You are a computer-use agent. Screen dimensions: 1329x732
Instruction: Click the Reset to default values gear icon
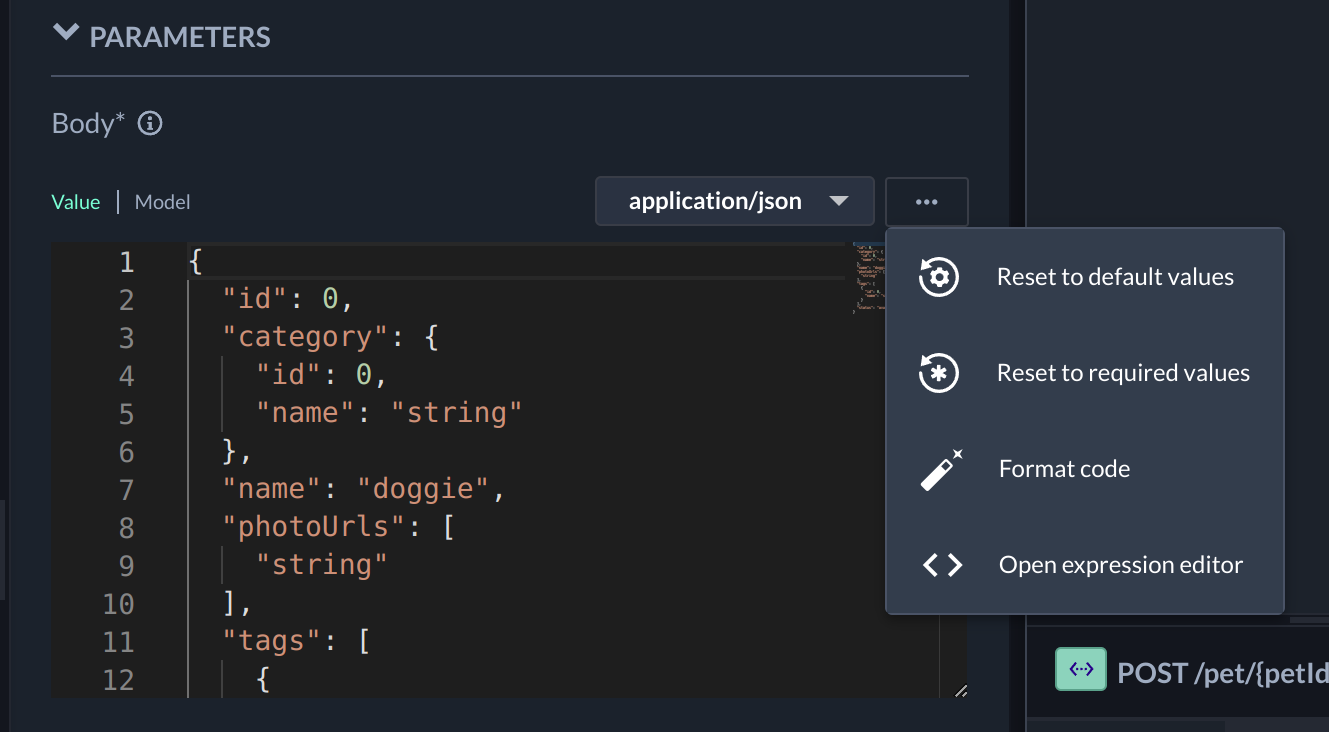click(939, 277)
